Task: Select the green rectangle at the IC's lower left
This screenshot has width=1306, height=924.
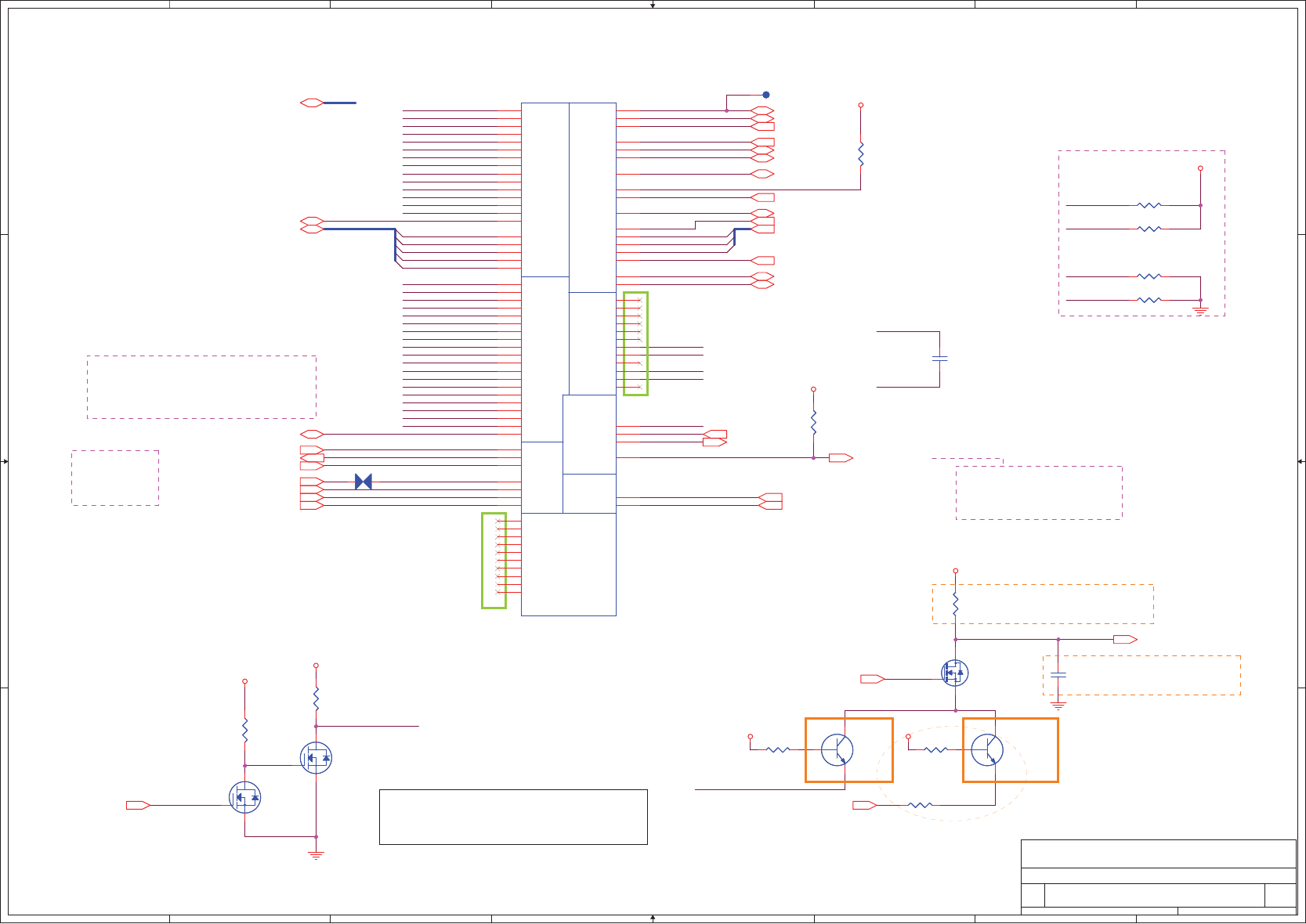Action: [494, 561]
